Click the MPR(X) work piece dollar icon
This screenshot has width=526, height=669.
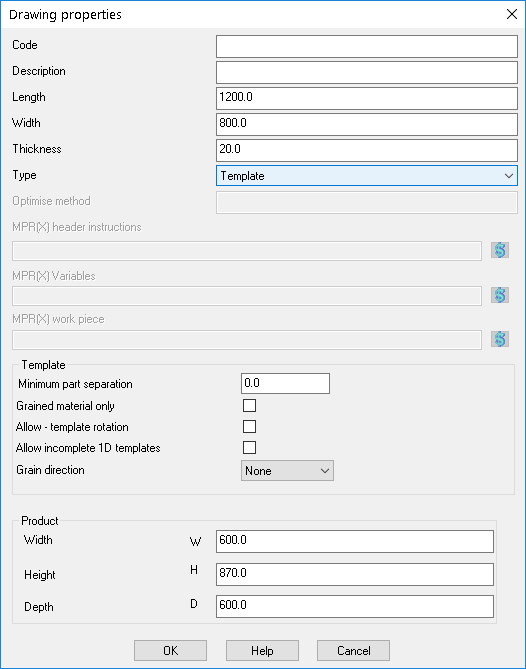500,340
